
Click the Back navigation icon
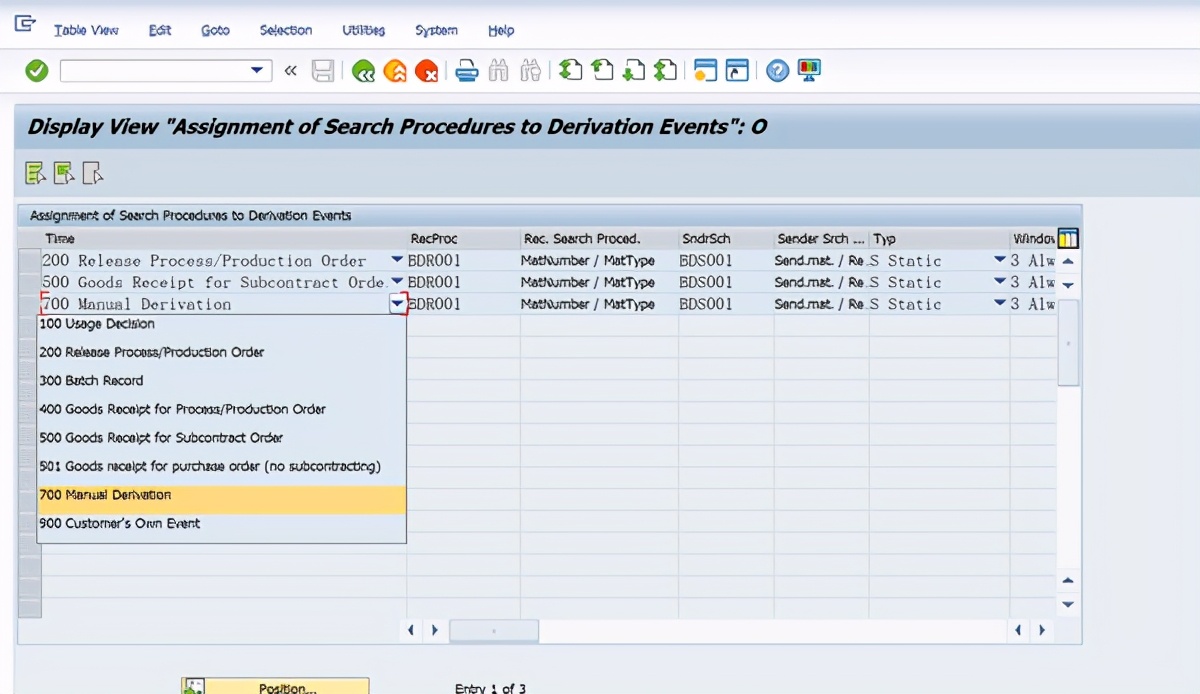coord(366,70)
